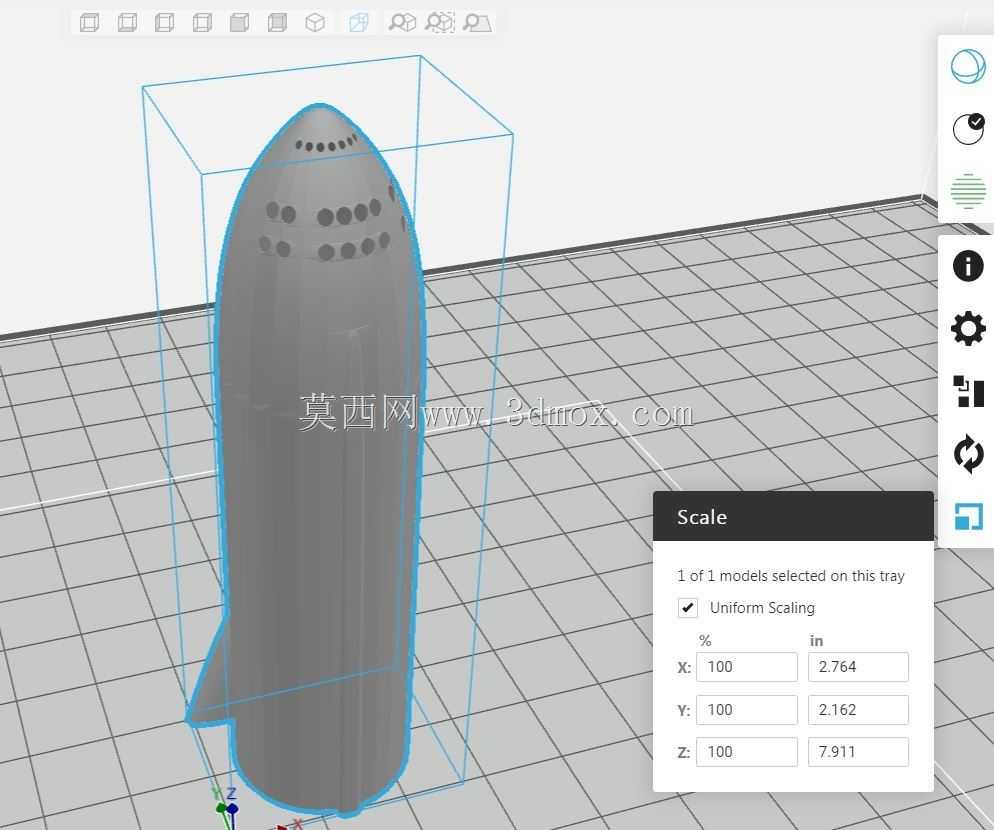Open Slice Preview striped sphere icon
The height and width of the screenshot is (830, 994).
tap(968, 191)
